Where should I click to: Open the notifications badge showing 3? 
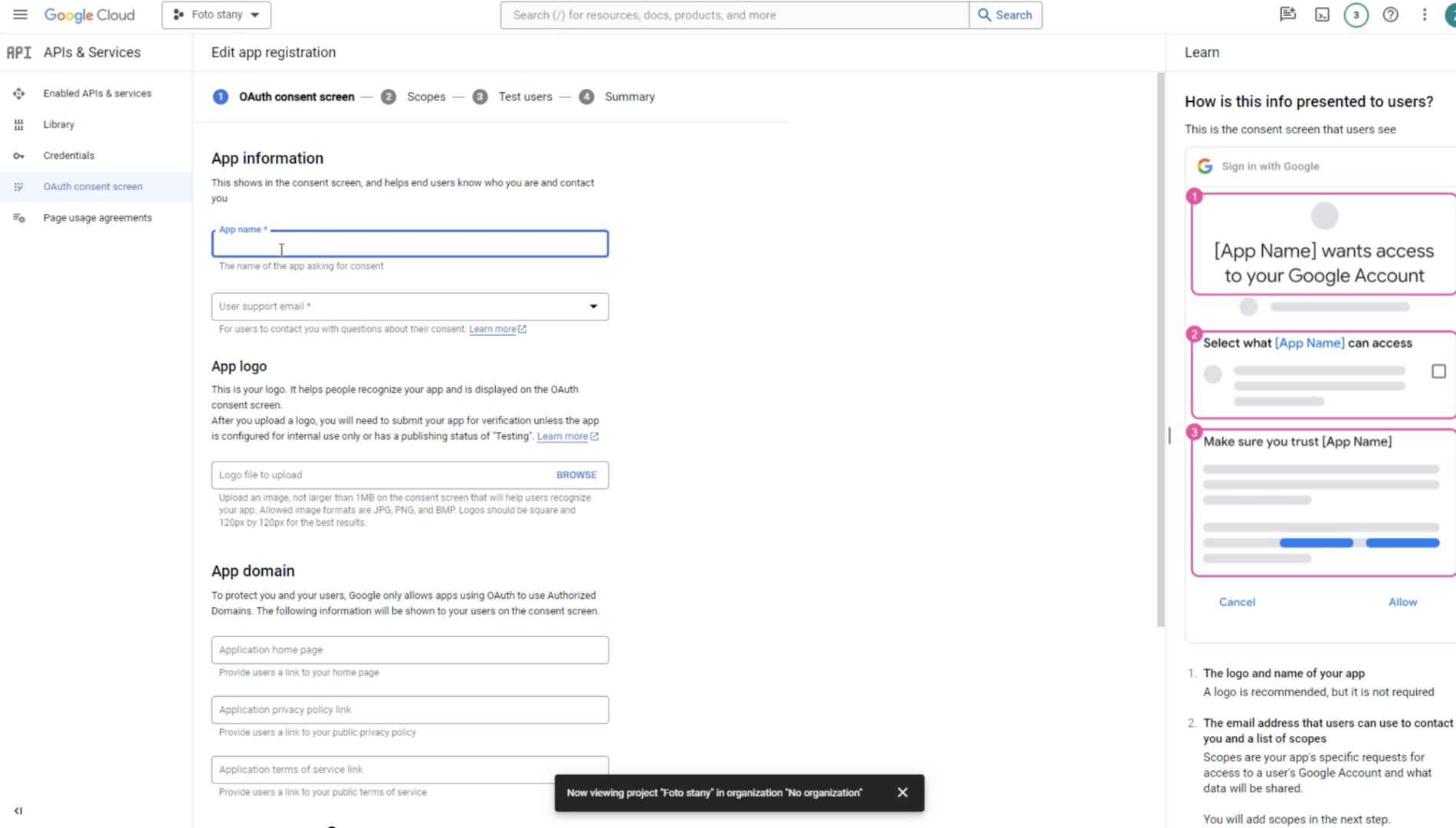(1356, 15)
